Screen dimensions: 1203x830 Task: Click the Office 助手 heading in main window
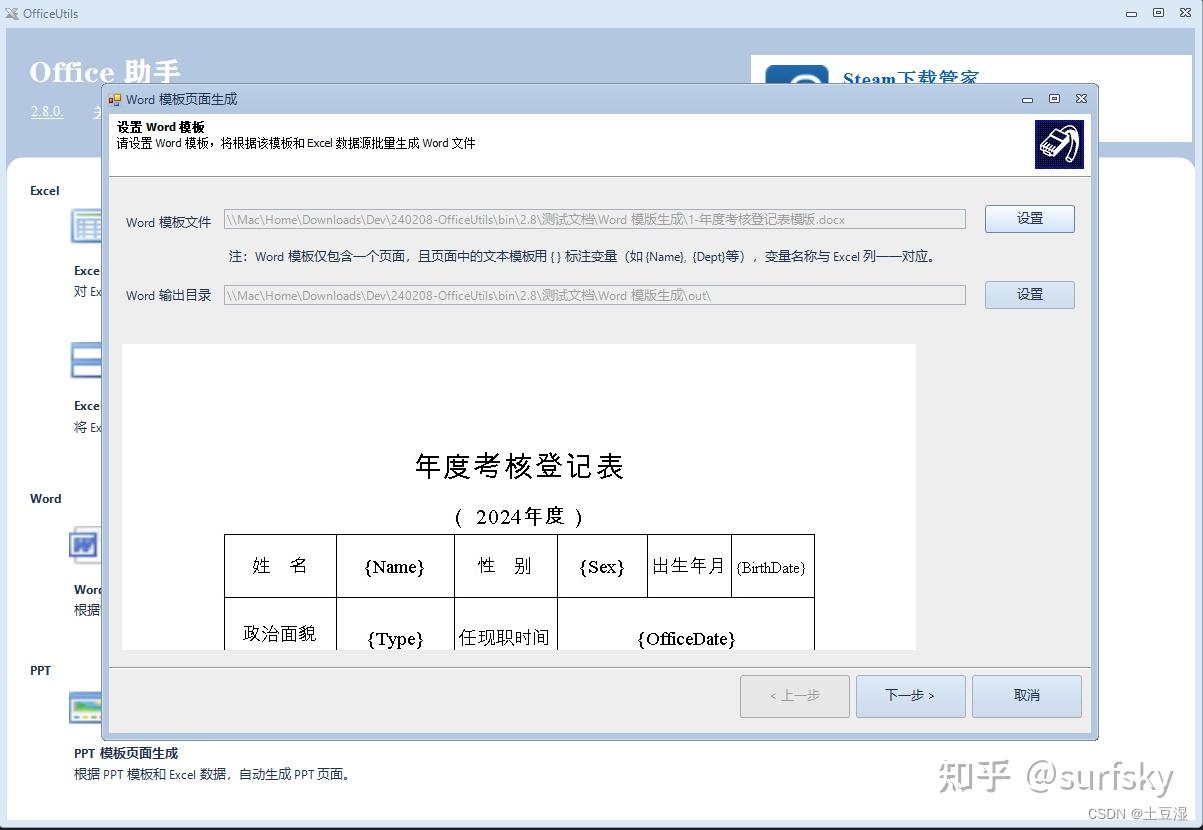coord(105,72)
